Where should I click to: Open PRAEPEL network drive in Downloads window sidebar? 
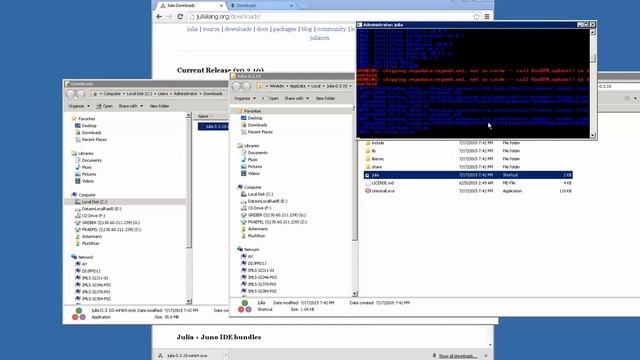[111, 229]
